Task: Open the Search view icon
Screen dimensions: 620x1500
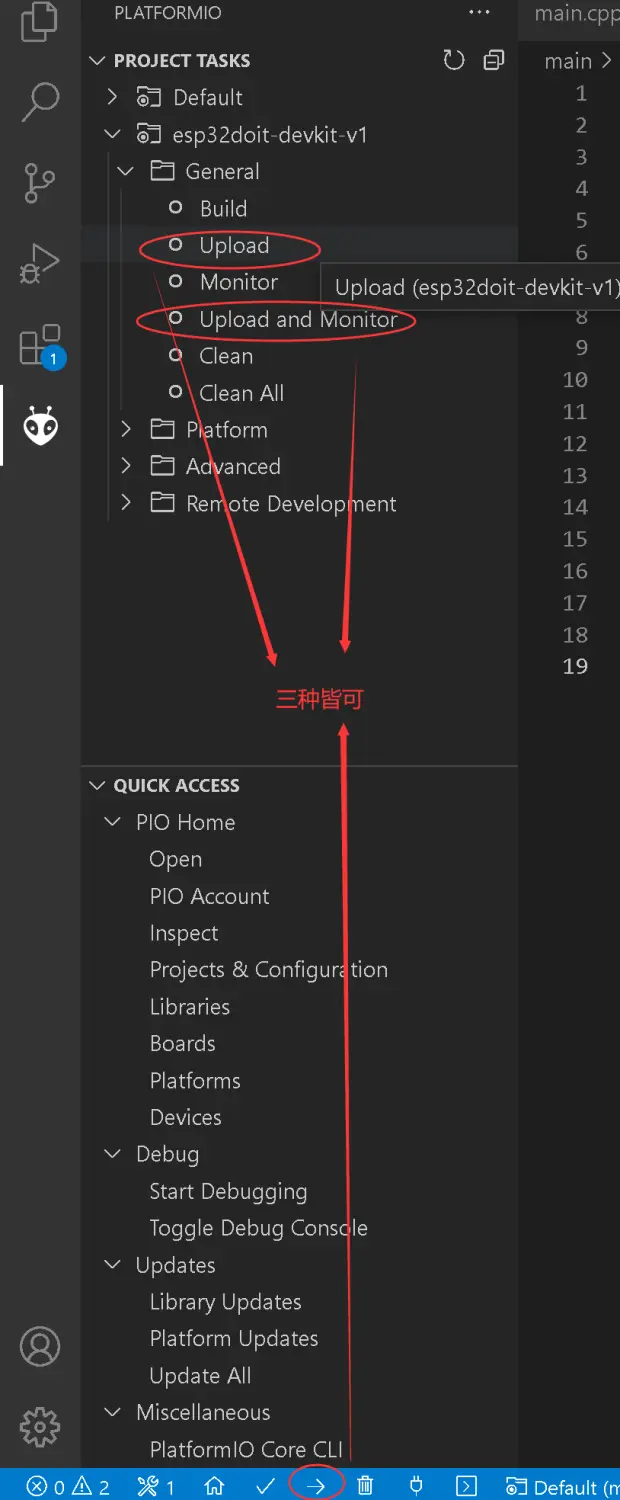Action: 40,100
